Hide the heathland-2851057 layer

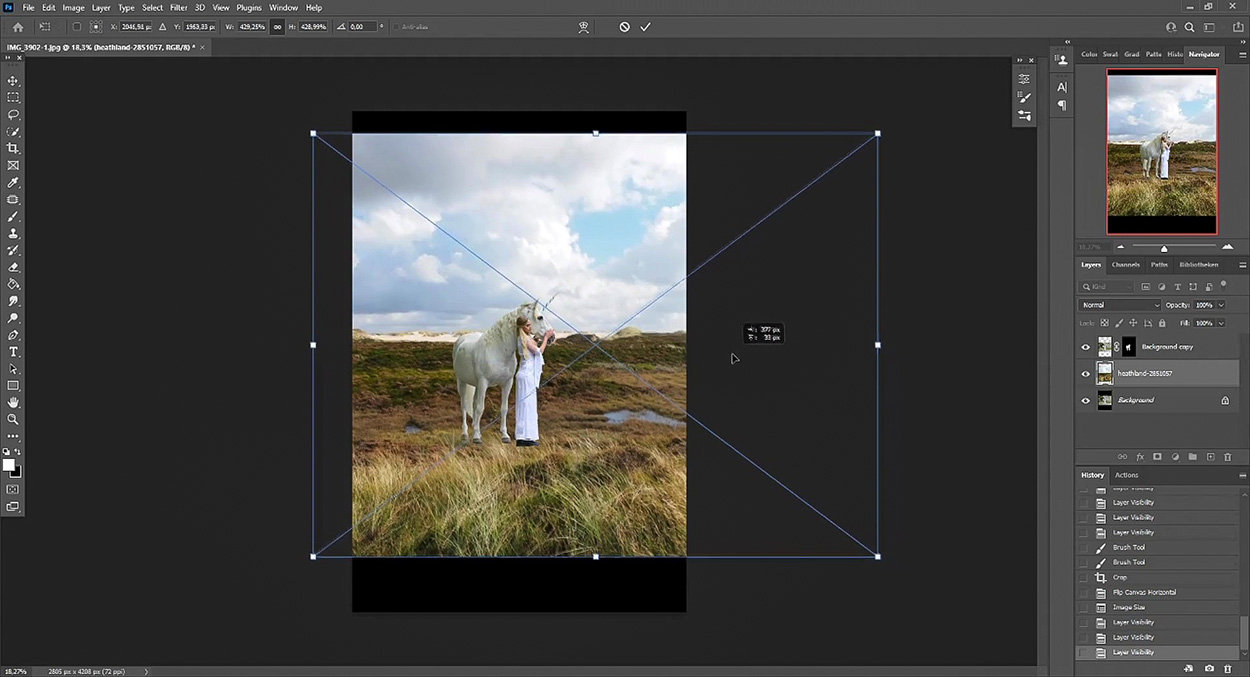point(1086,374)
